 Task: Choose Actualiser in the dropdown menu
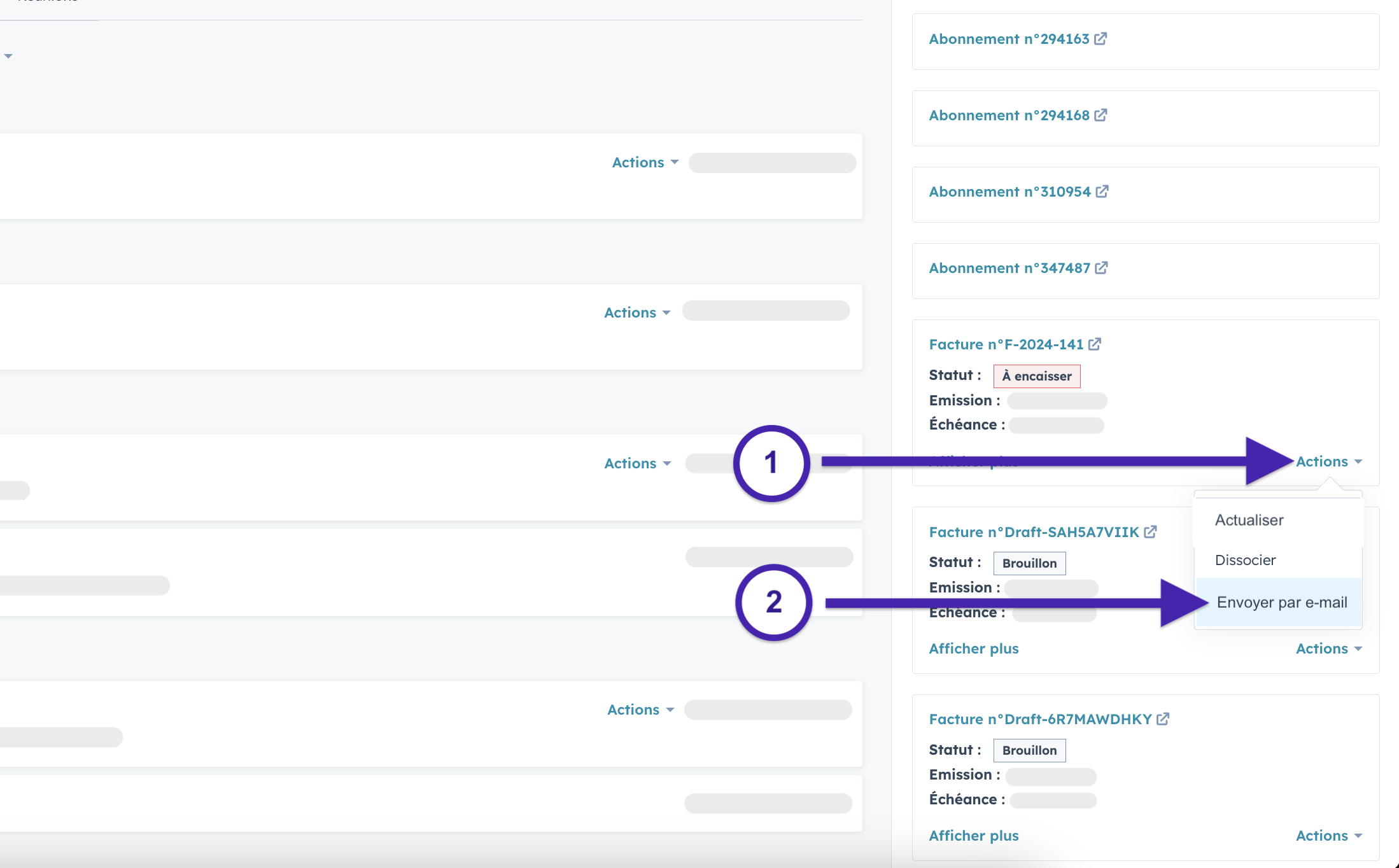pyautogui.click(x=1249, y=521)
